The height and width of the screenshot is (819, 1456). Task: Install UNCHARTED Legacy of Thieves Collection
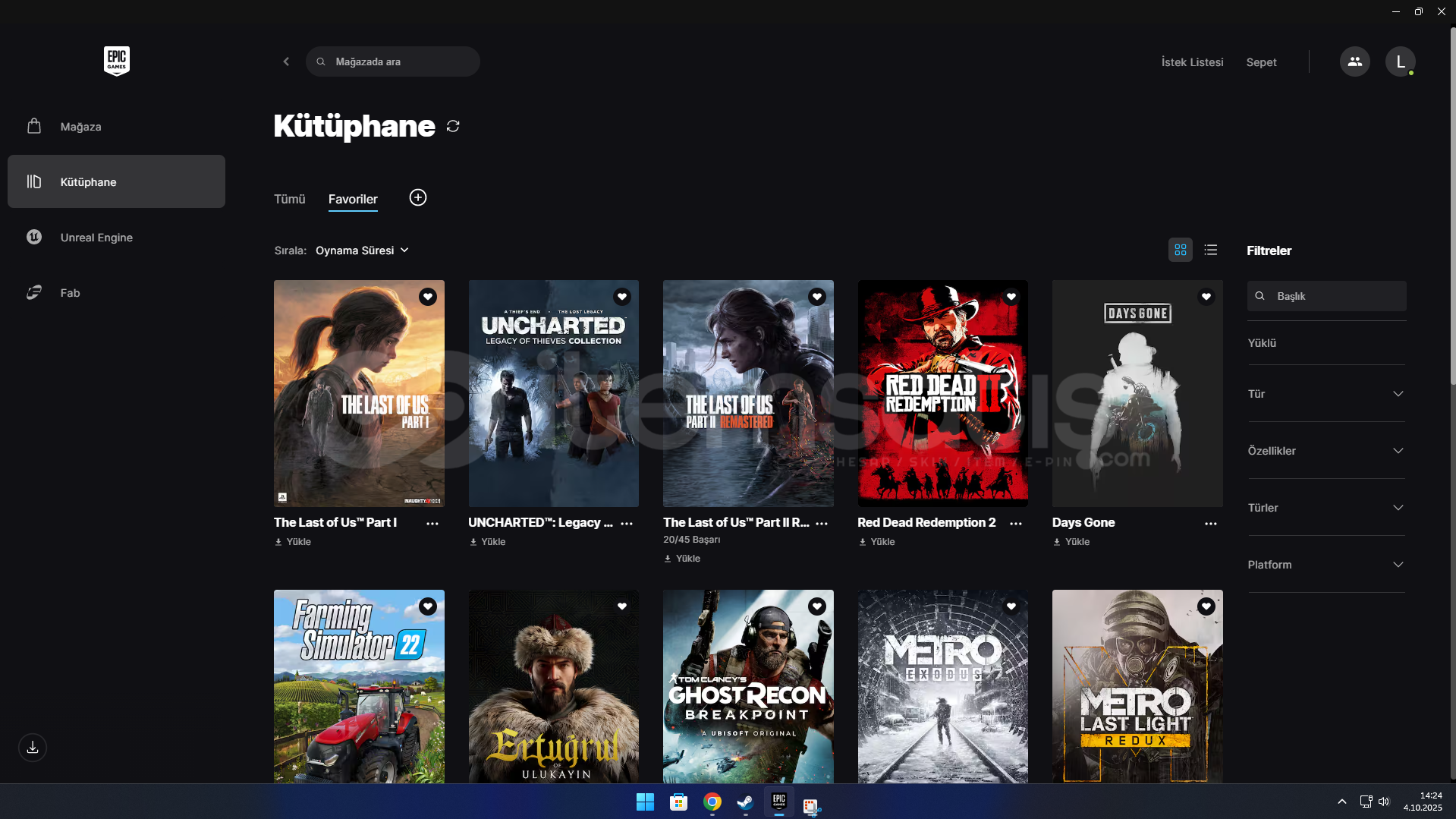(x=487, y=542)
